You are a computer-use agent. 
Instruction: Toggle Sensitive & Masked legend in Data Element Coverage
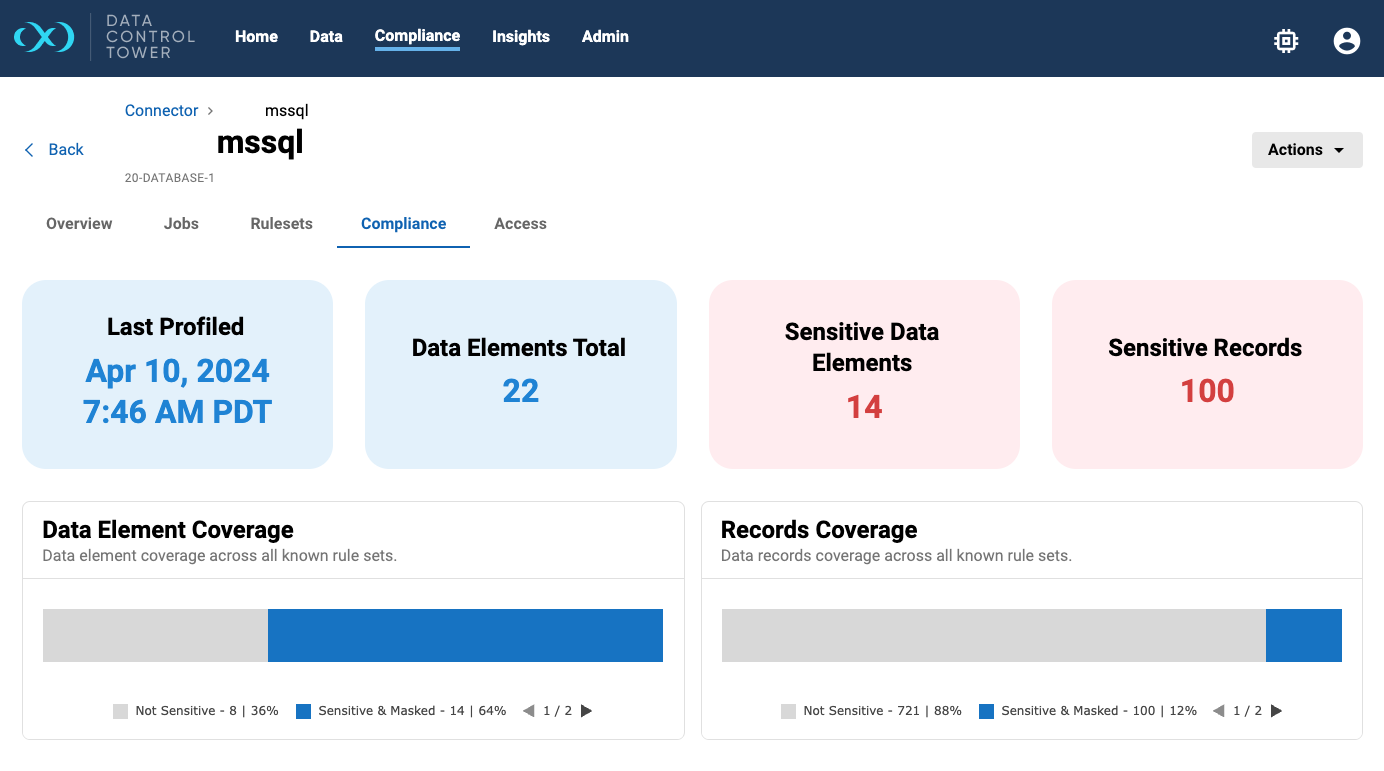coord(400,711)
